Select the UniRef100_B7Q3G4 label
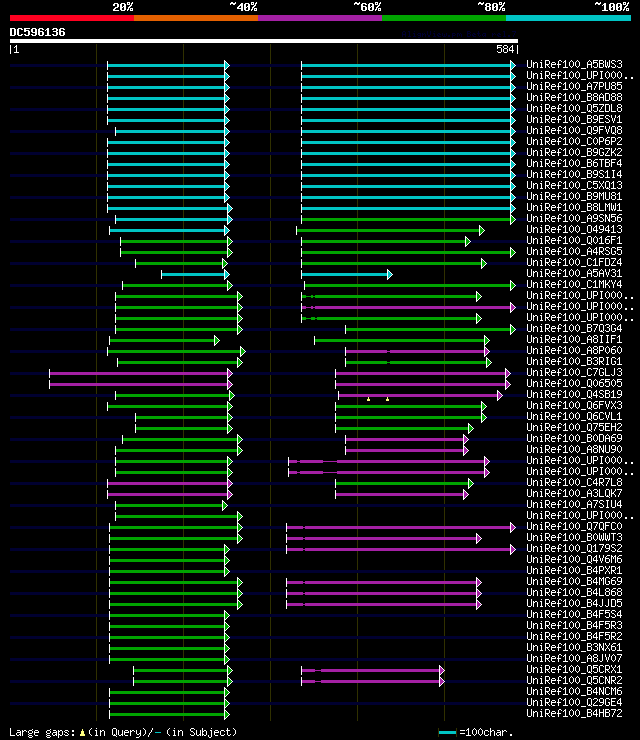640x740 pixels. click(574, 328)
